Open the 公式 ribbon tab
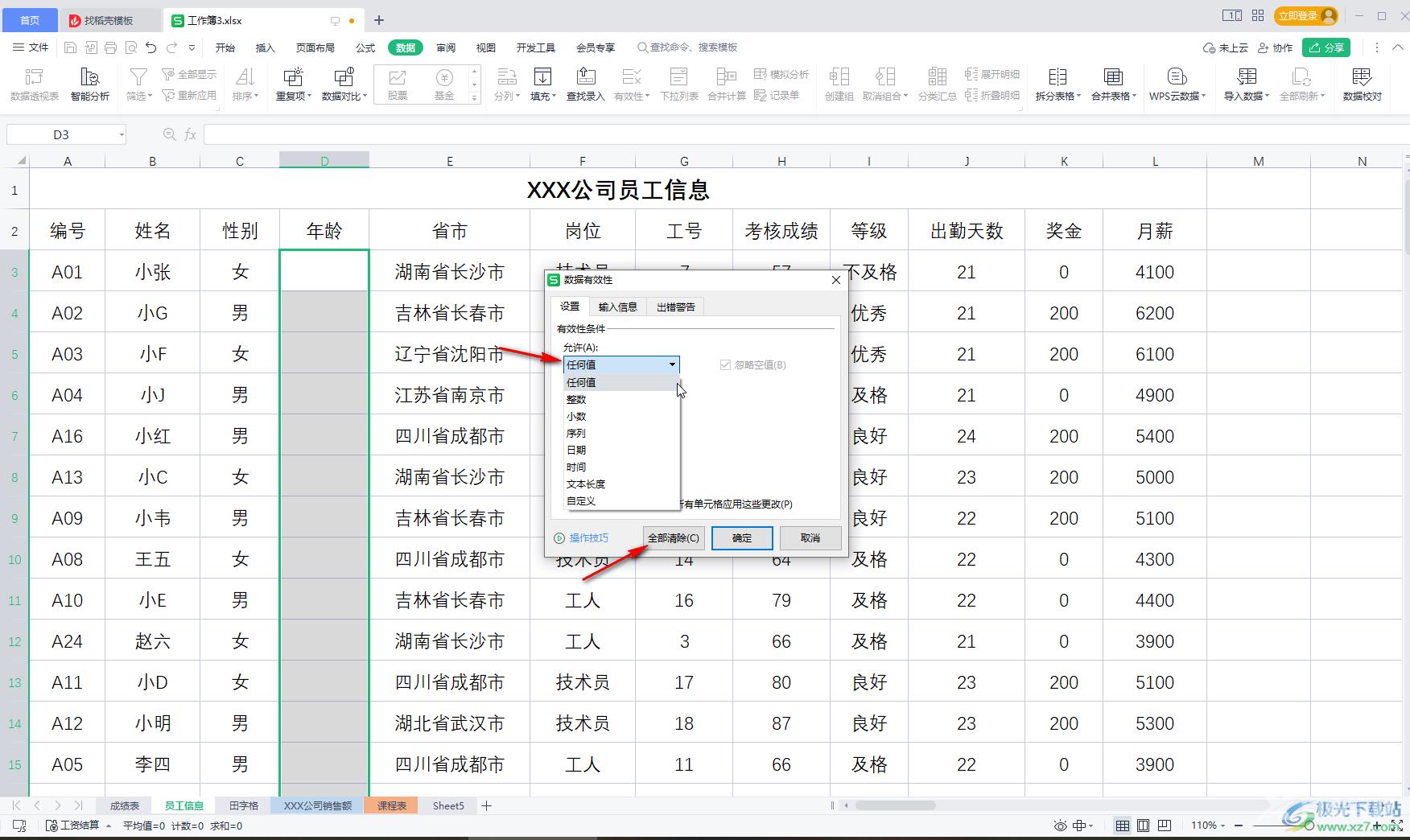This screenshot has width=1410, height=840. coord(365,47)
